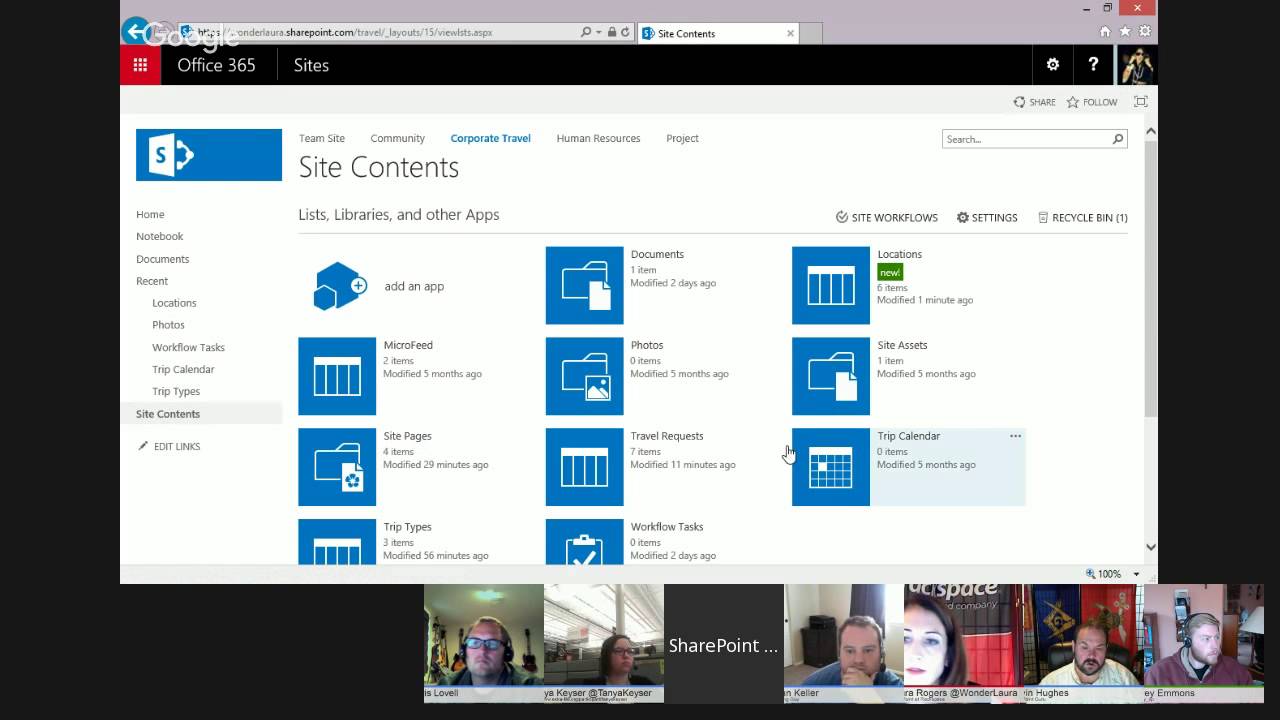Open Documents in left navigation
This screenshot has height=720, width=1280.
[x=162, y=259]
